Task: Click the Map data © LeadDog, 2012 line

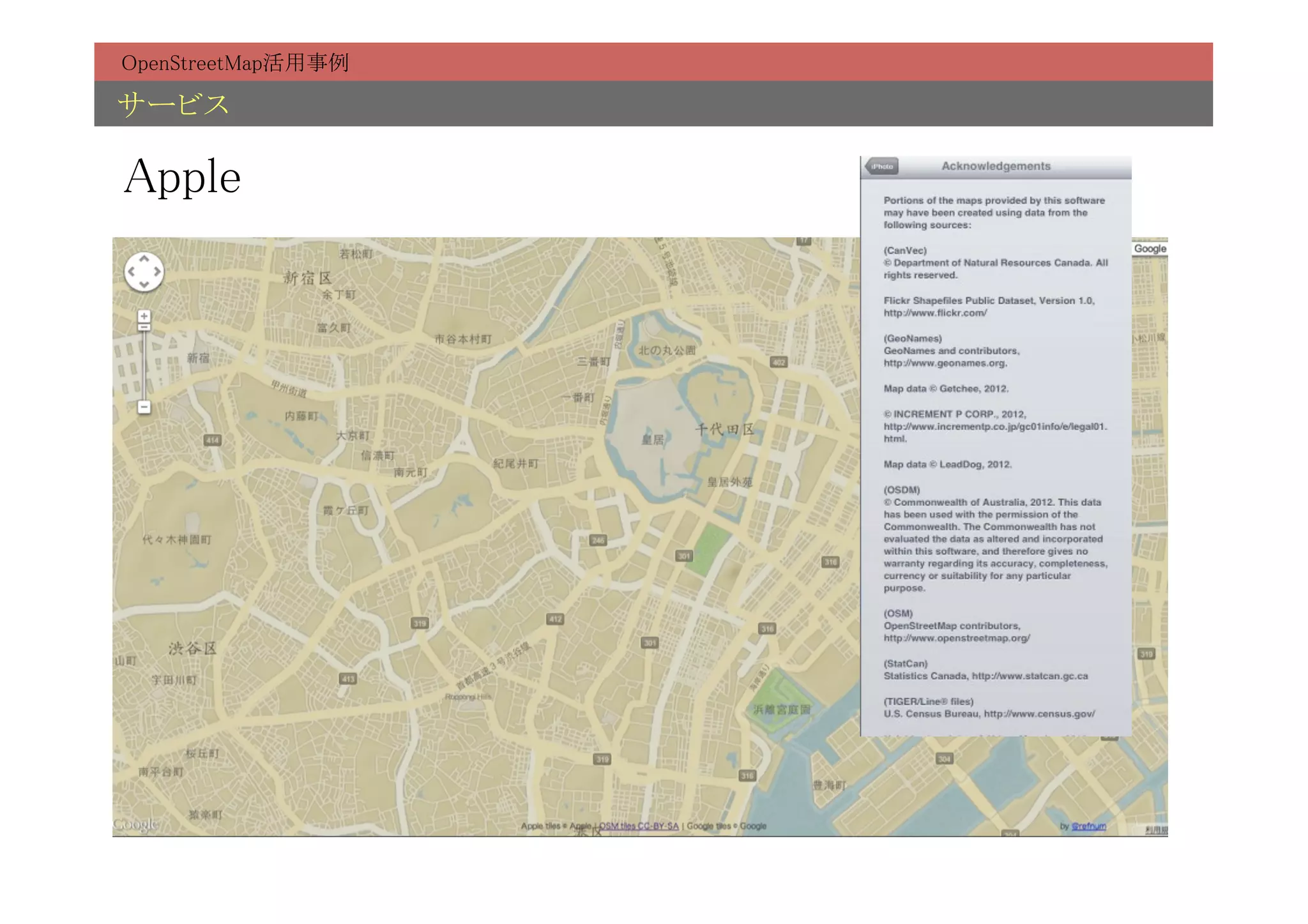Action: tap(948, 464)
